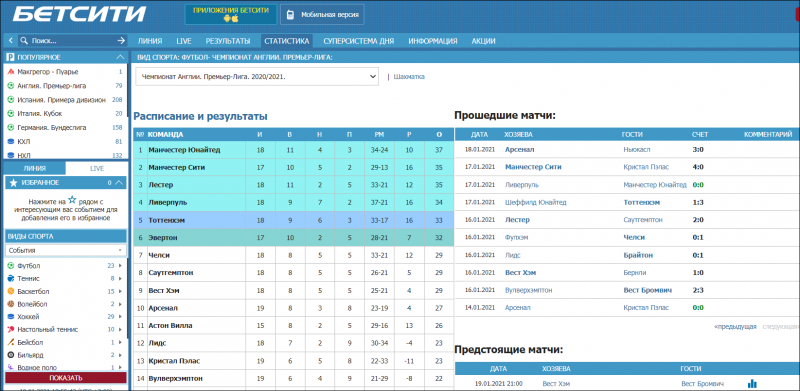Screen dimensions: 800x391
Task: Click Манчестер Юнайтед in standings table
Action: click(184, 150)
